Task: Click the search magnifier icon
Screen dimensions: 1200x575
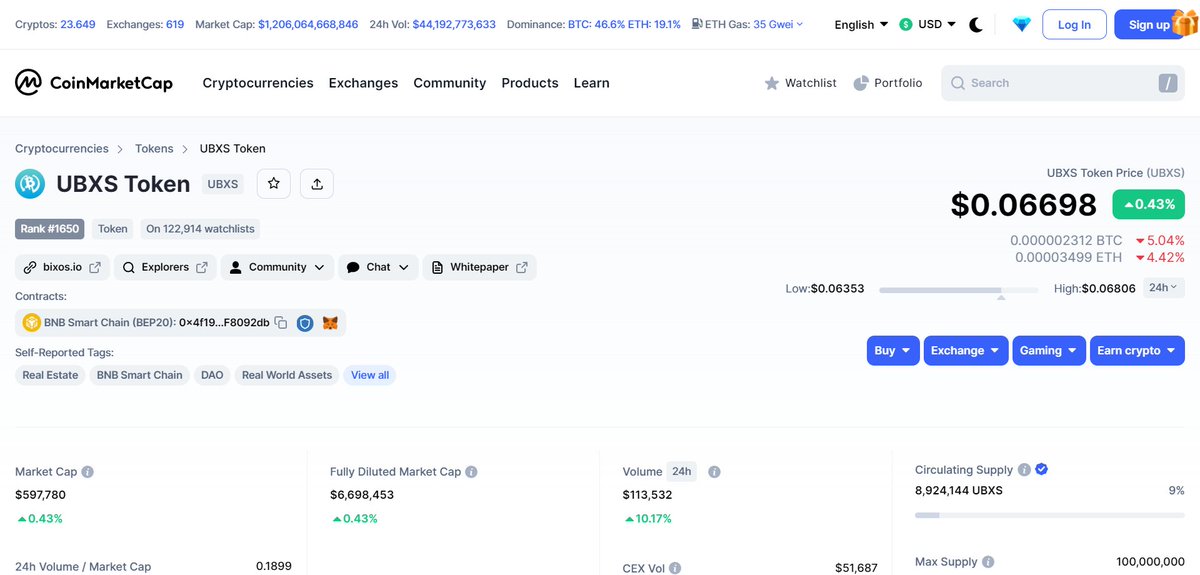Action: point(958,83)
